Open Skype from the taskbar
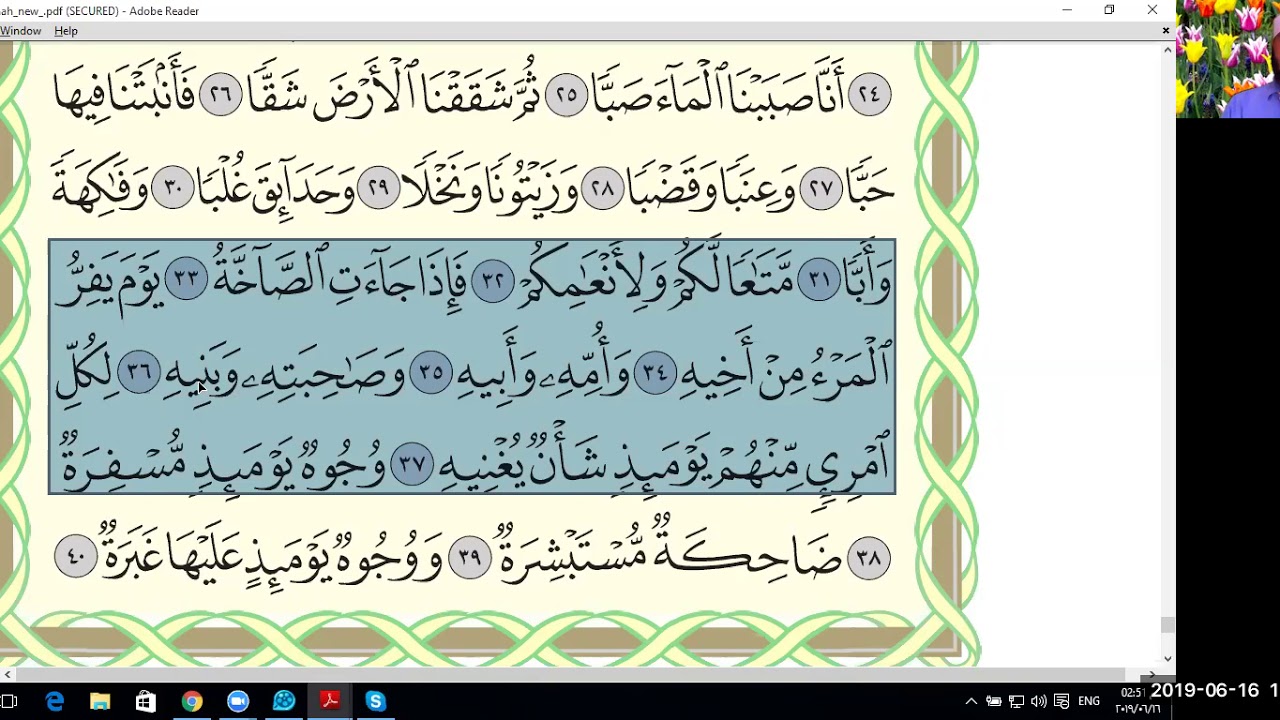This screenshot has width=1280, height=720. click(x=376, y=702)
